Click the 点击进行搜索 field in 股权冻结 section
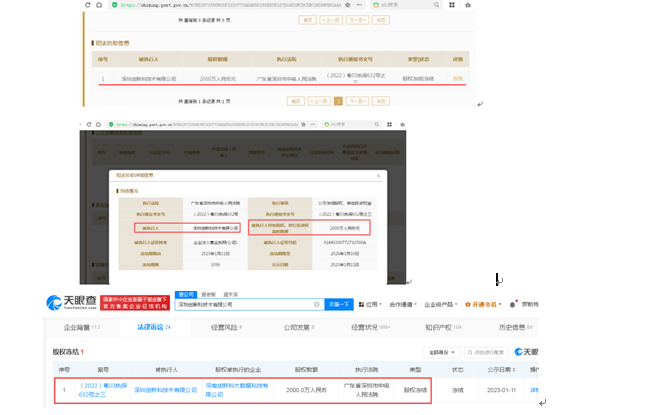 click(486, 352)
